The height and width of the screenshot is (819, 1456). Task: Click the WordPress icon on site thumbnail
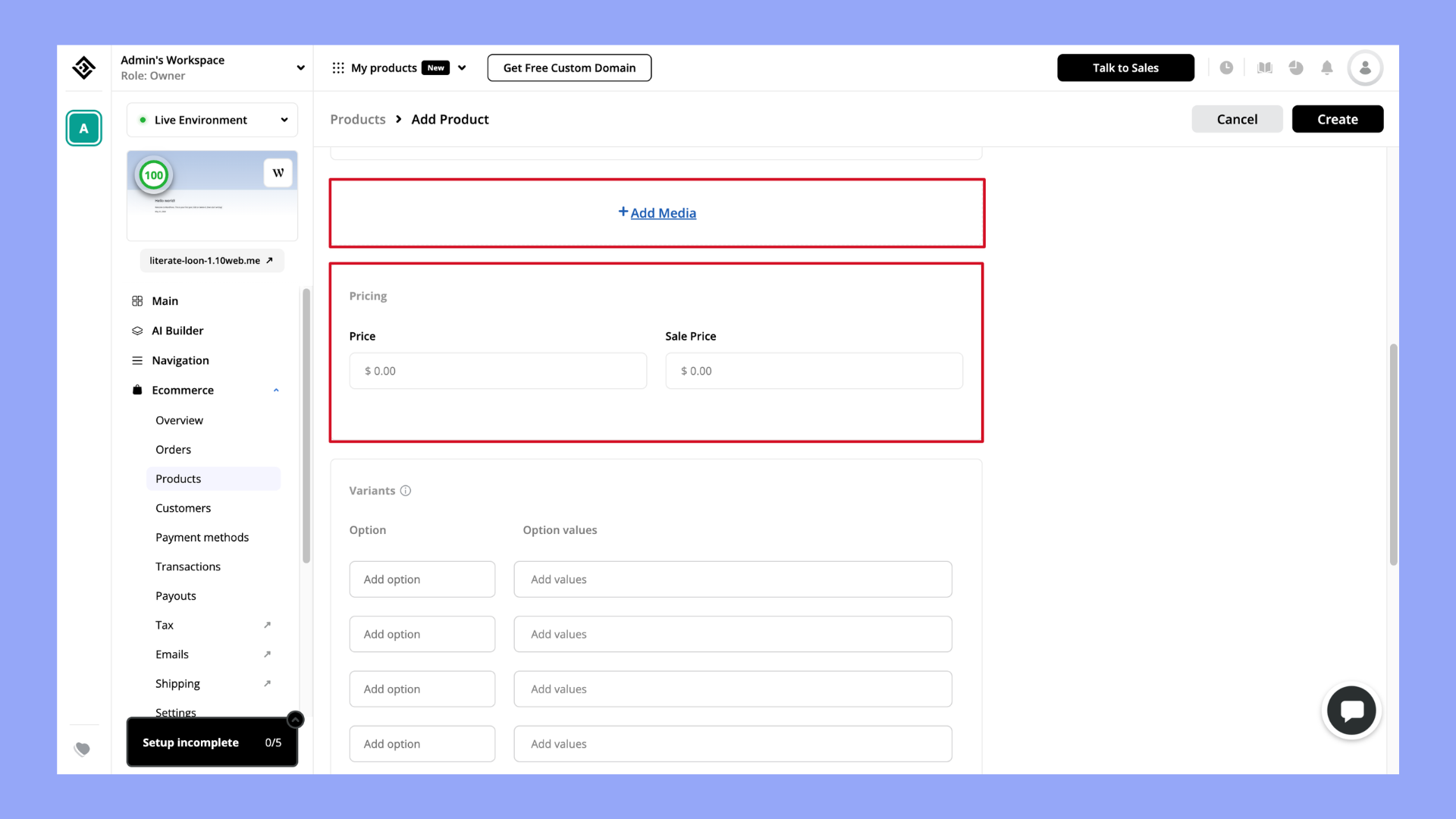click(278, 173)
